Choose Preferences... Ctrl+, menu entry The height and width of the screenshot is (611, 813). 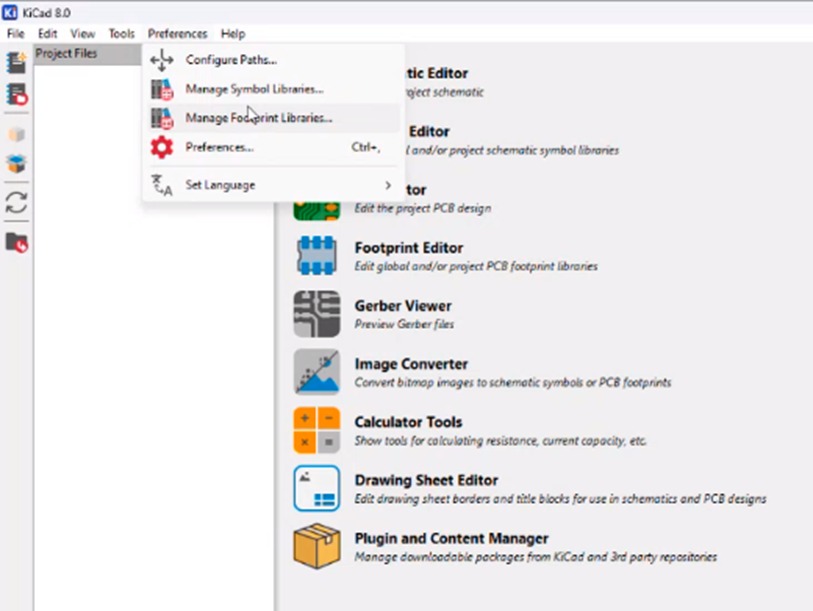[x=273, y=147]
